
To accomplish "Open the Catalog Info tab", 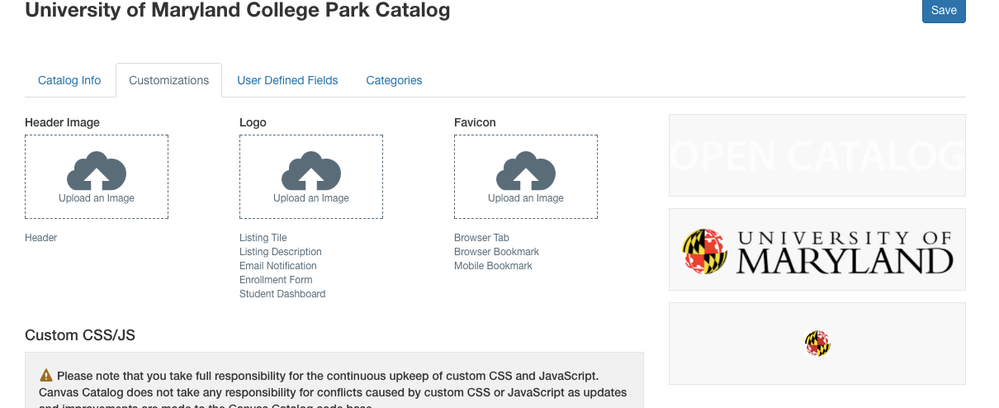I will 69,80.
